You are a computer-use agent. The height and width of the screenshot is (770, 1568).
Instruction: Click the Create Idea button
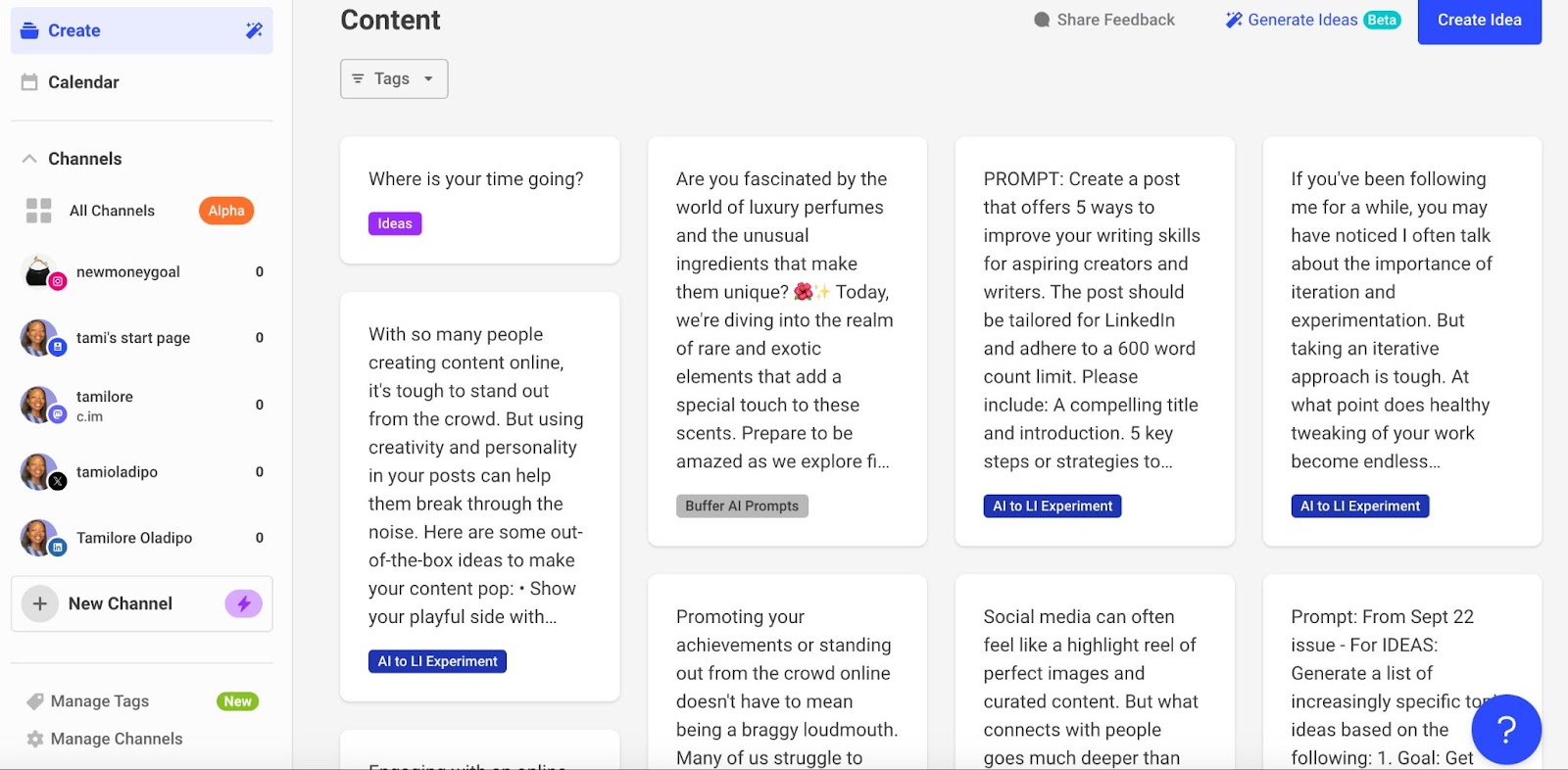coord(1479,20)
